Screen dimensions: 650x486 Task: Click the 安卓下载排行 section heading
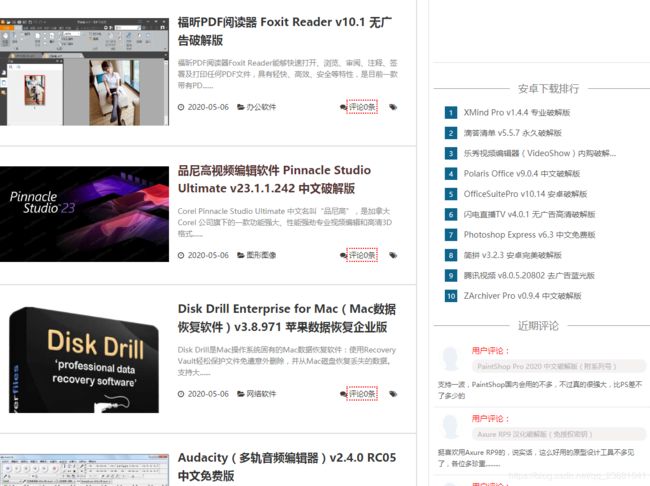click(x=548, y=88)
